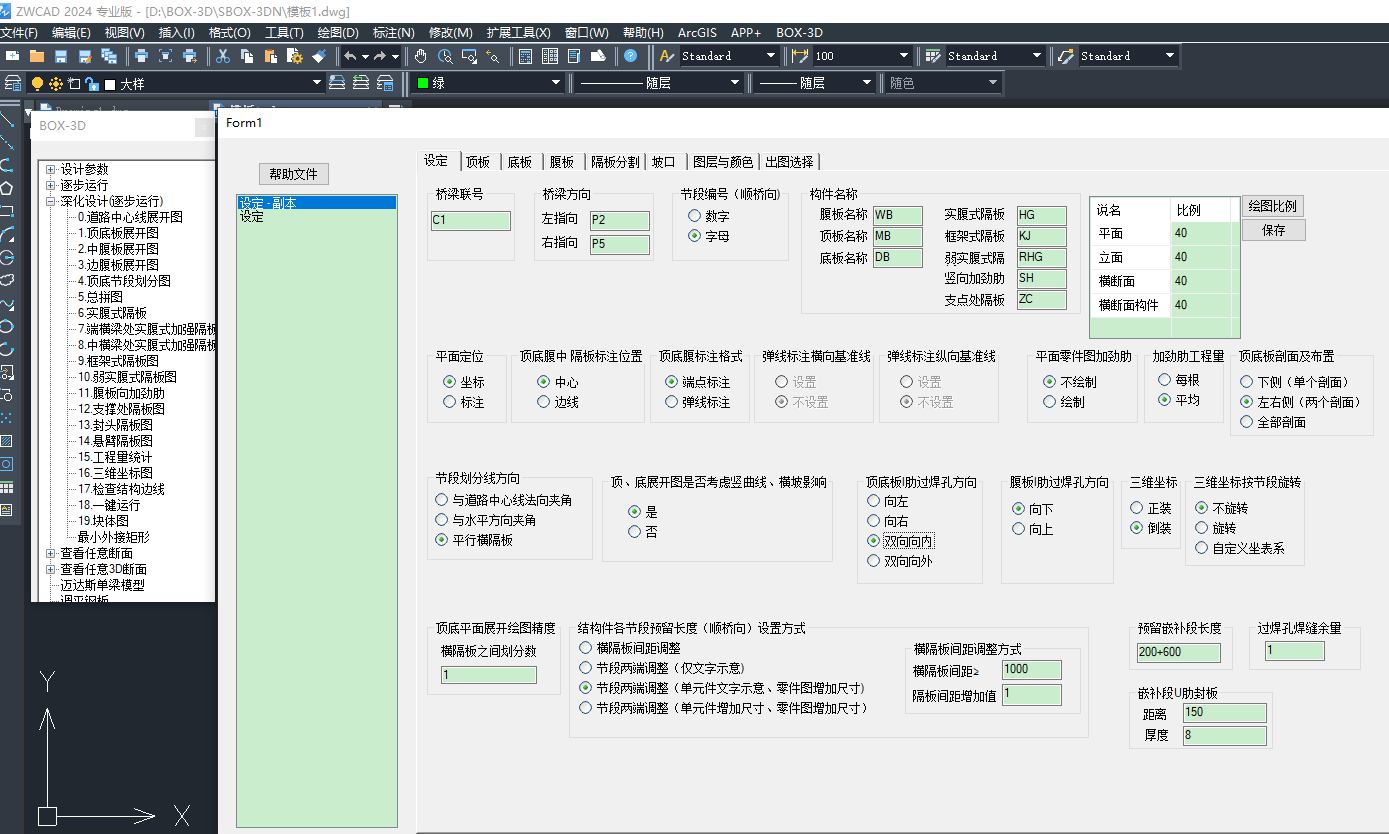1389x834 pixels.
Task: Choose 边线 radio for 隔板标注位置
Action: click(543, 402)
